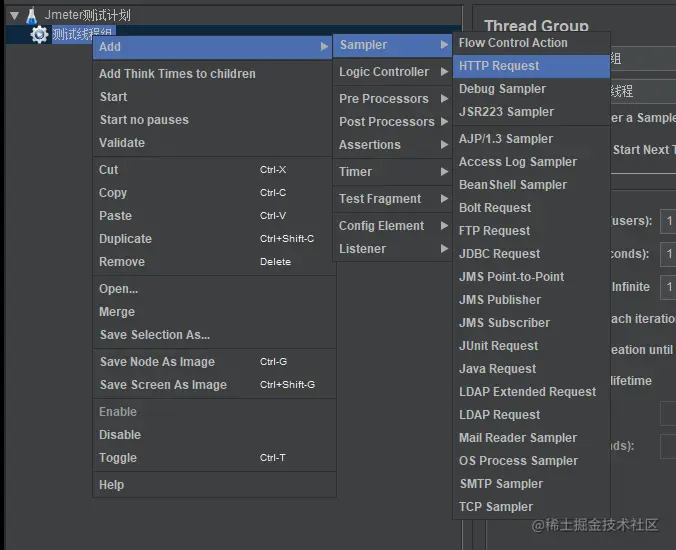Image resolution: width=676 pixels, height=550 pixels.
Task: Expand the Test Fragment submenu
Action: [393, 199]
